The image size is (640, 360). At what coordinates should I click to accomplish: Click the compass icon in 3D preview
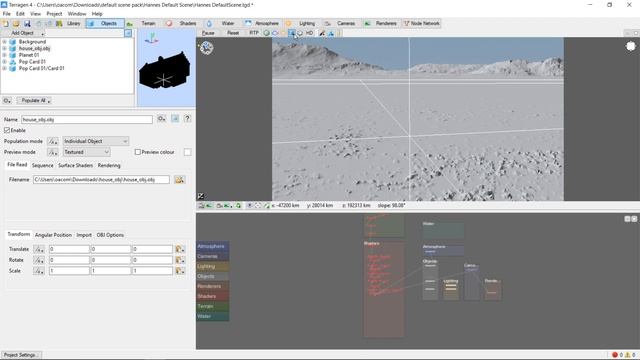tap(207, 48)
